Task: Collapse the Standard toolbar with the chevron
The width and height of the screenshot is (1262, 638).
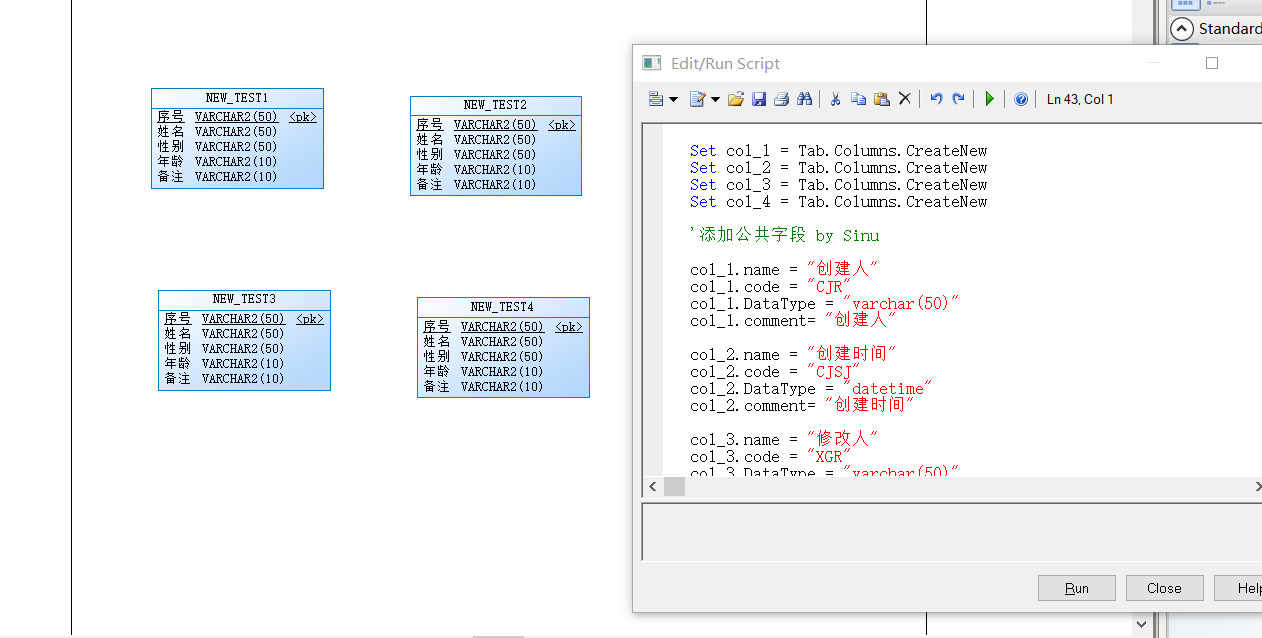Action: coord(1181,28)
